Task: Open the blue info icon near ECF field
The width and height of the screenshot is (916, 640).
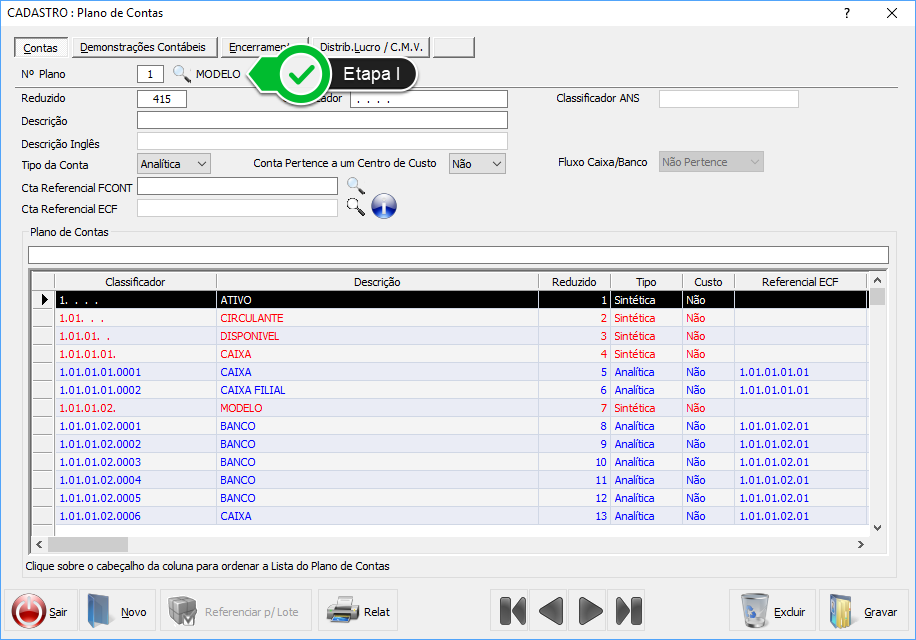Action: tap(384, 207)
